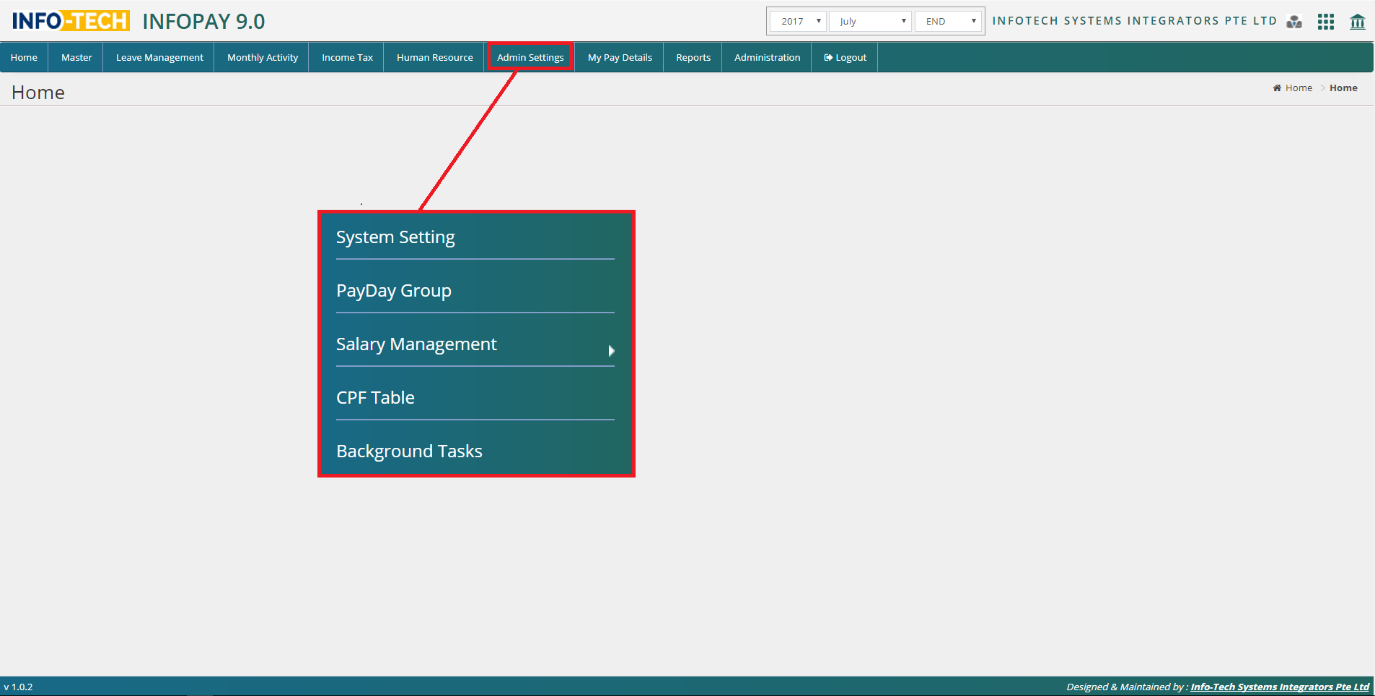Open the apps grid icon
This screenshot has height=696, width=1375.
1326,22
